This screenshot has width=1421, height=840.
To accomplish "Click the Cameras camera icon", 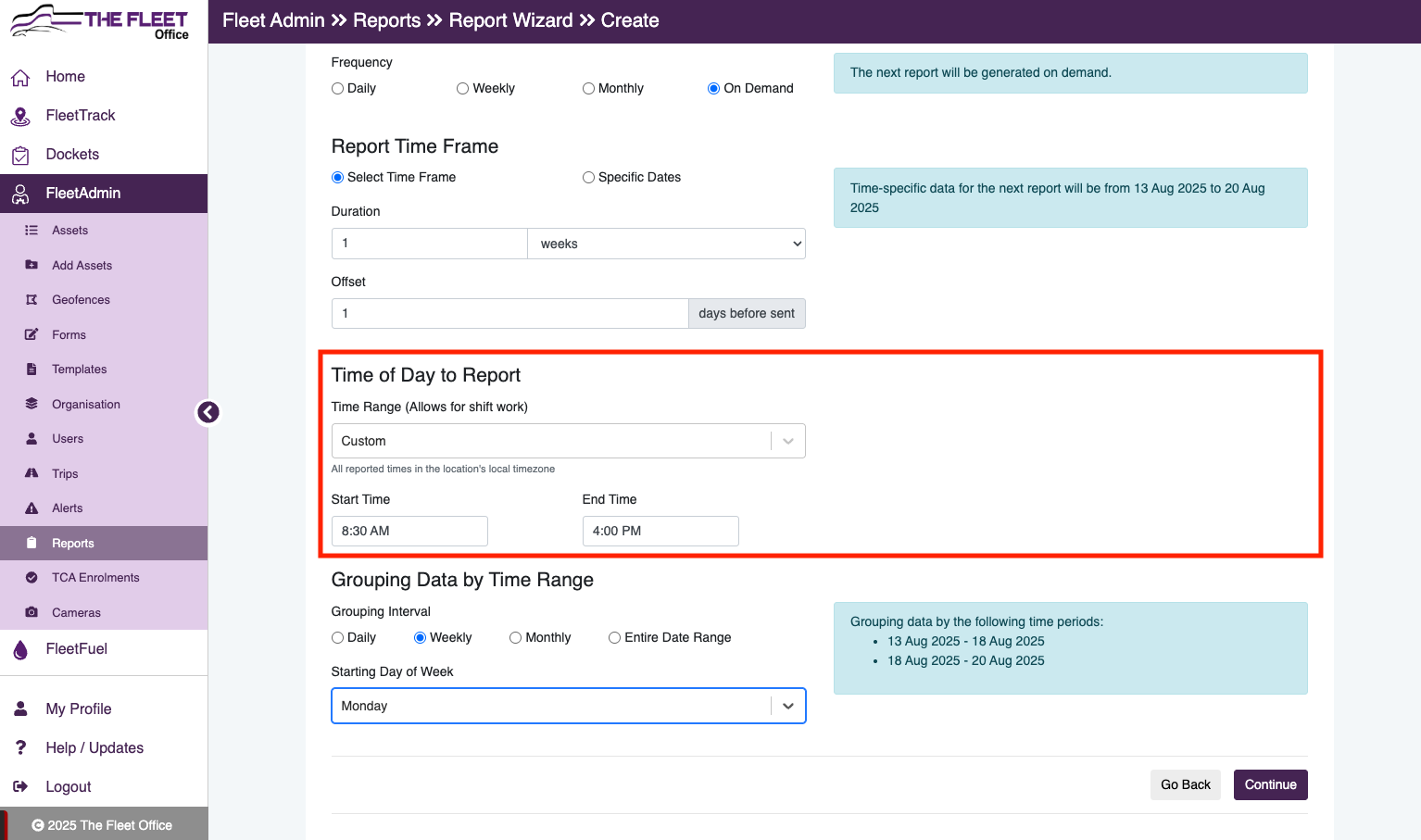I will pyautogui.click(x=31, y=612).
